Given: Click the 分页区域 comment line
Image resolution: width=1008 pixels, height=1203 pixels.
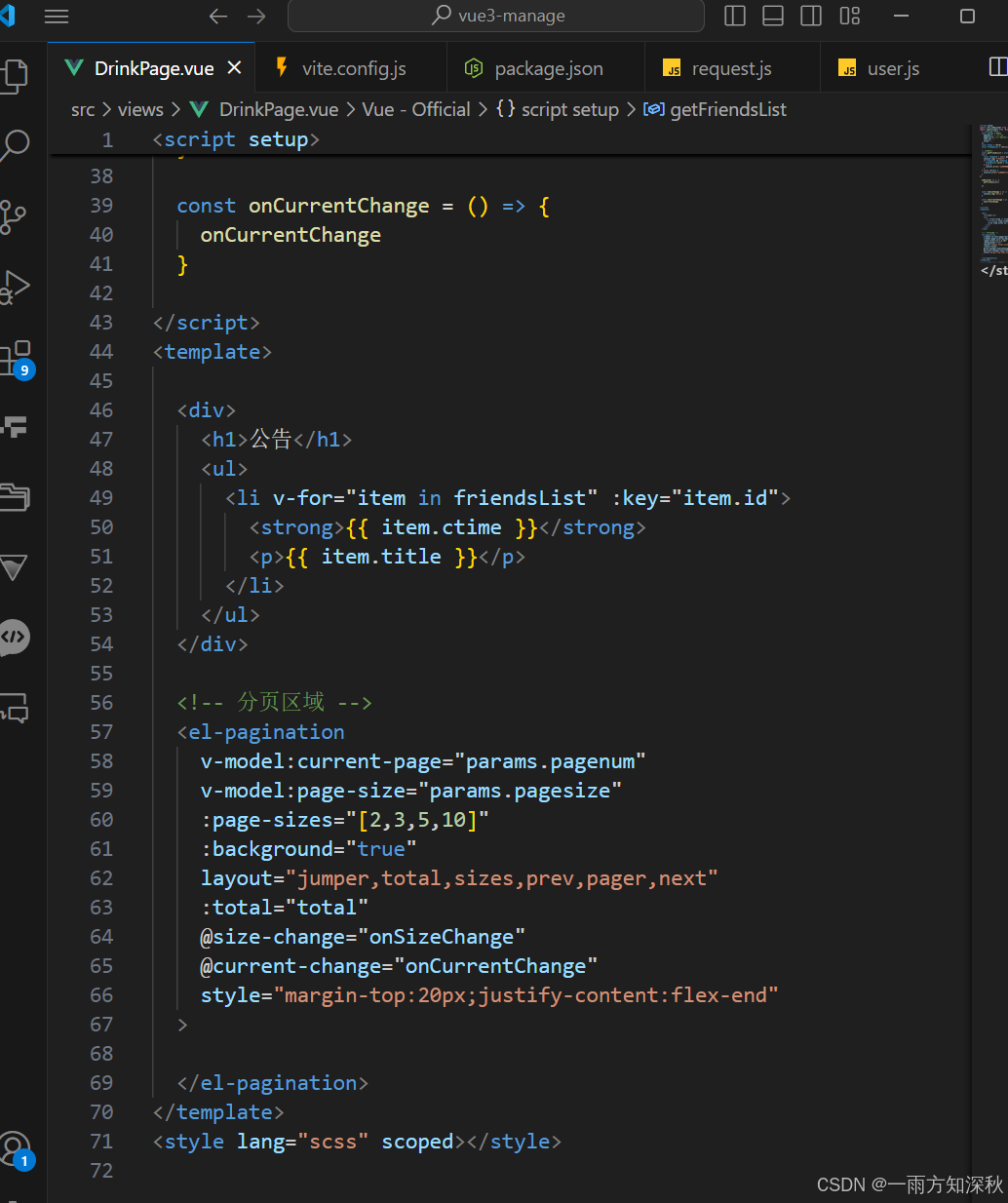Looking at the screenshot, I should point(274,703).
